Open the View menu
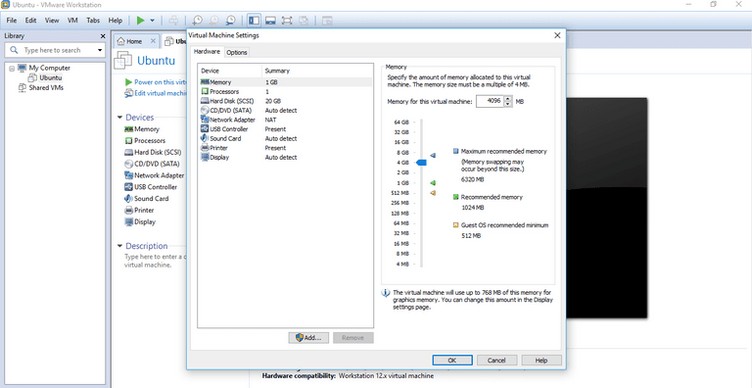The image size is (752, 388). coord(52,20)
